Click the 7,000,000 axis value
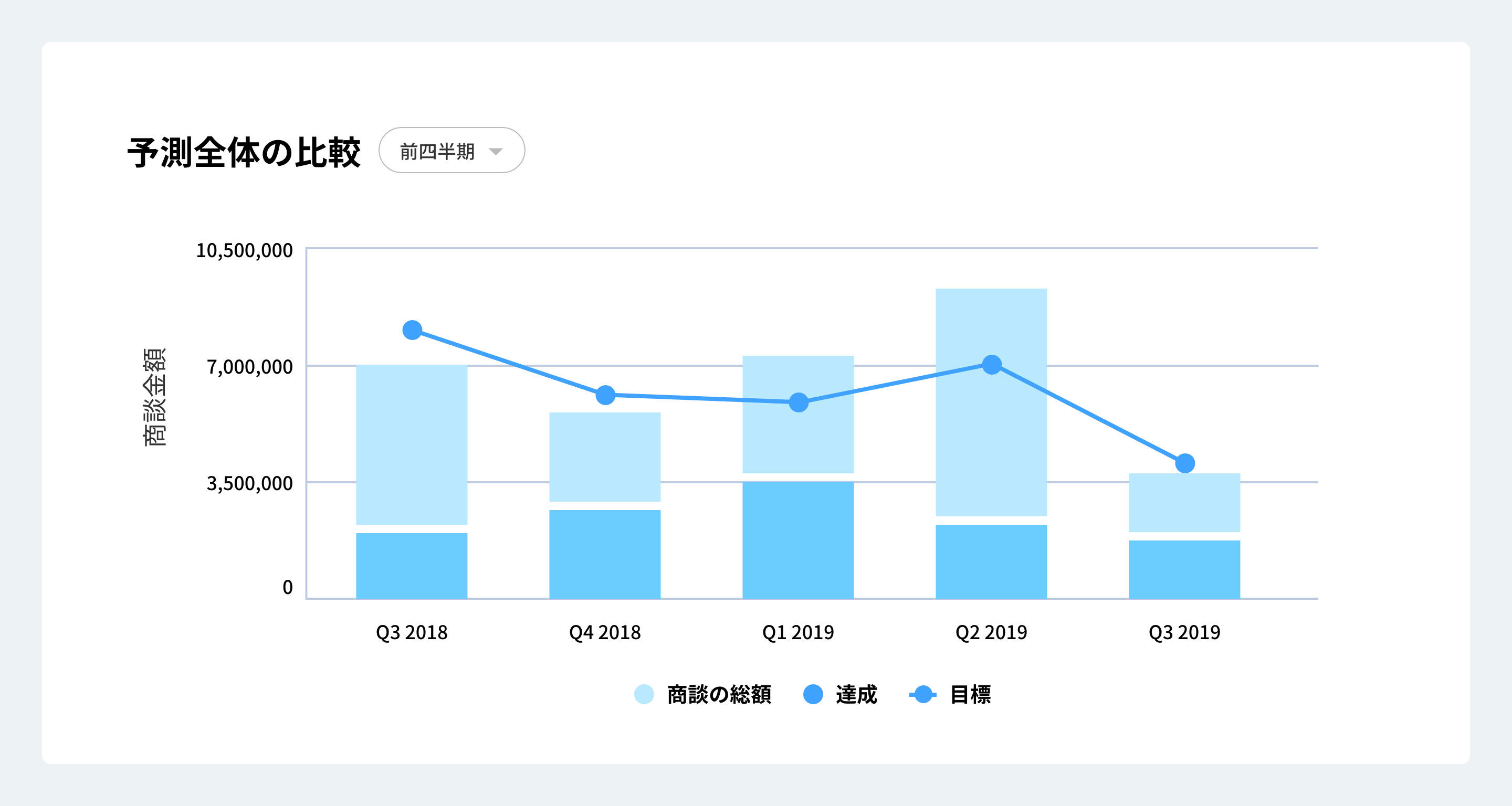 (249, 367)
